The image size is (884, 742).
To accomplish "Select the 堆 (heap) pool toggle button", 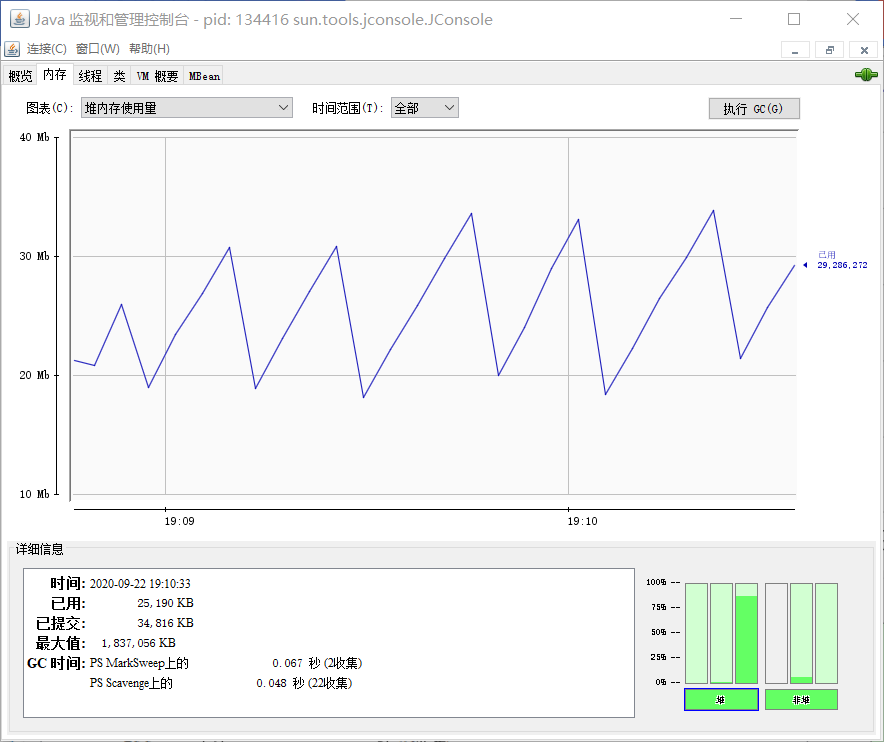I will pos(721,700).
